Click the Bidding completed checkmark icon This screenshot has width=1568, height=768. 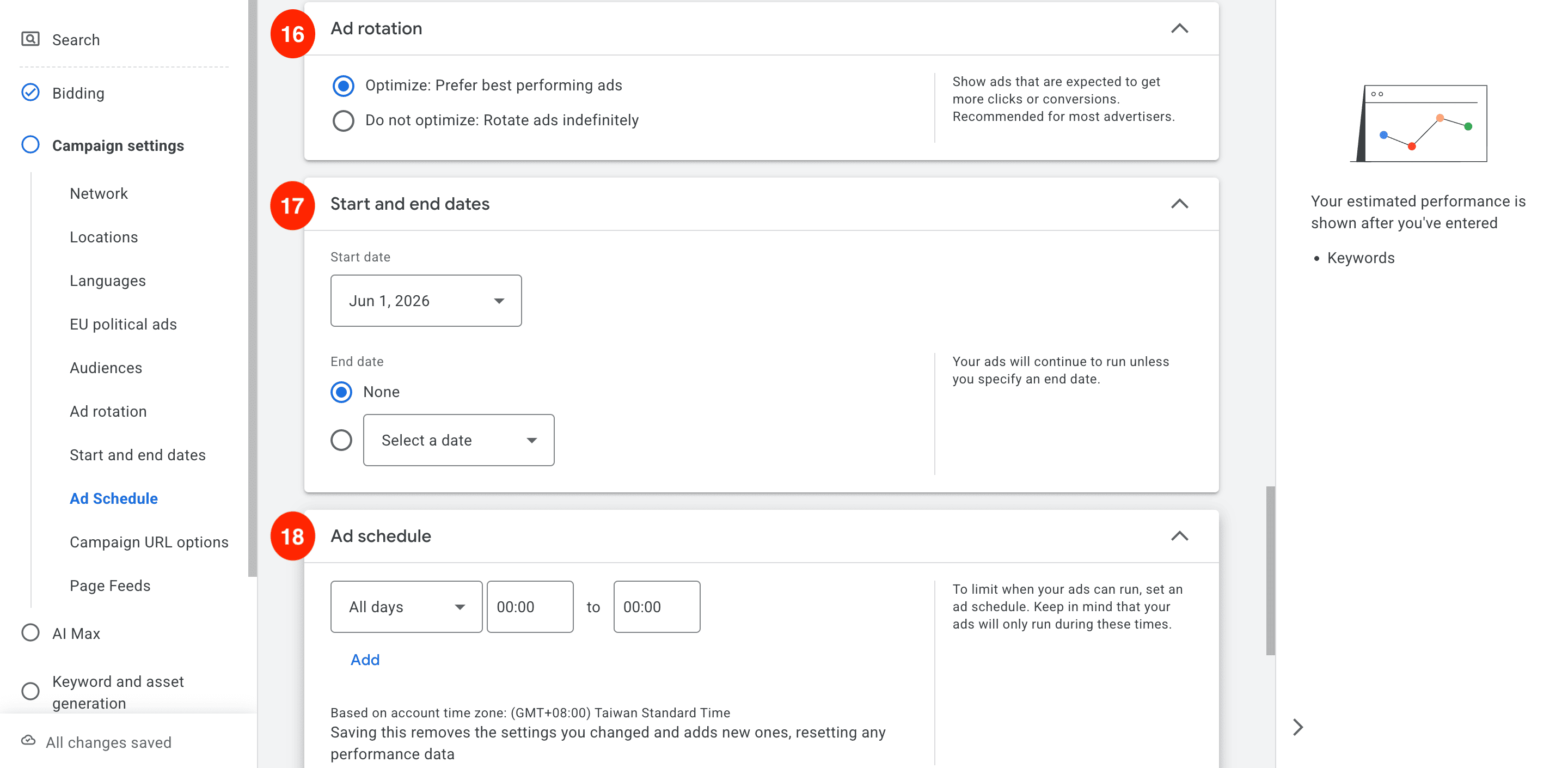point(30,93)
